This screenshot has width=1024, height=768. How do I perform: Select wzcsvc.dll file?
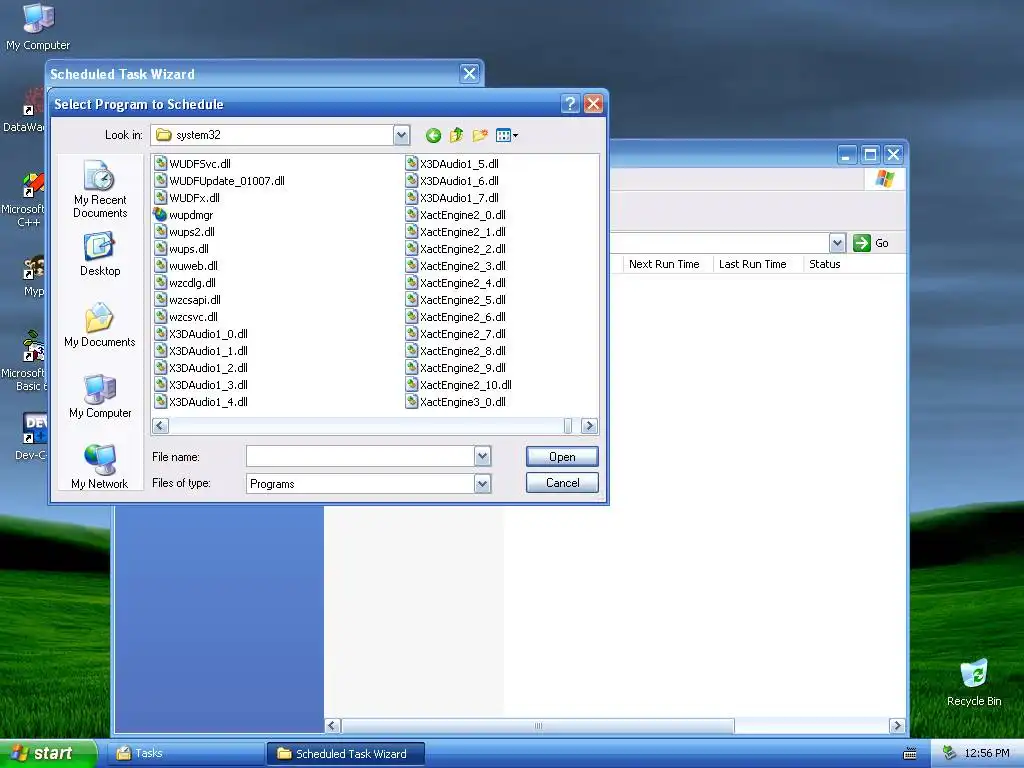tap(186, 317)
